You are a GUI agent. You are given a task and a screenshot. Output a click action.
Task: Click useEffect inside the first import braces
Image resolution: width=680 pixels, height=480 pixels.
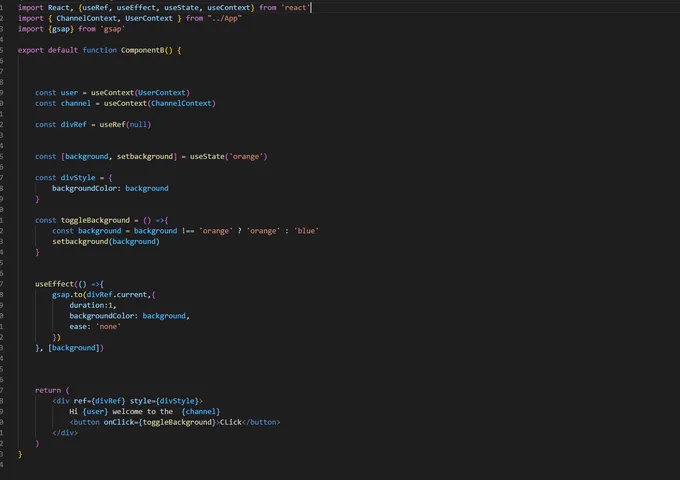click(136, 7)
